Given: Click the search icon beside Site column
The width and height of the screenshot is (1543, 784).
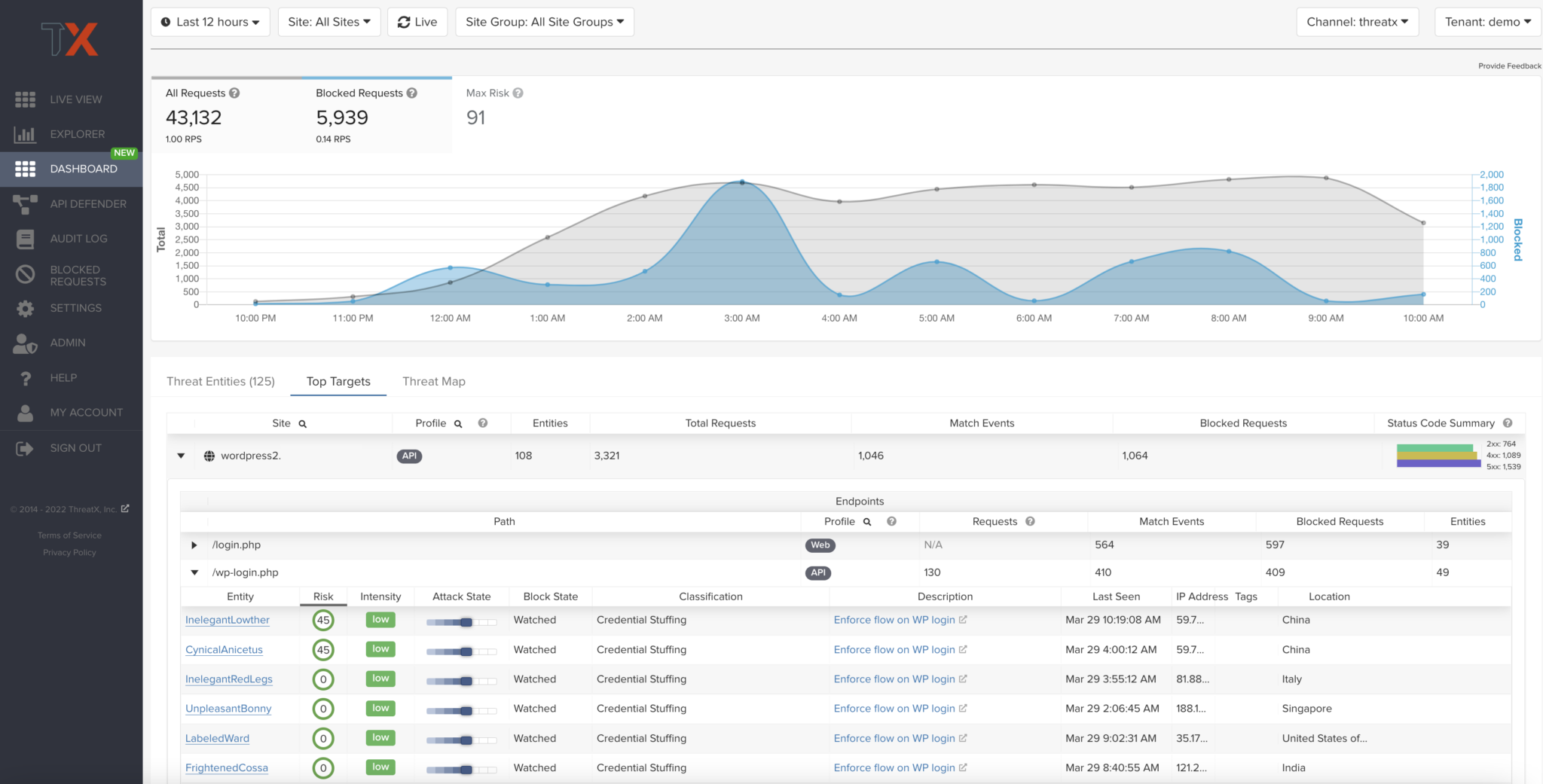Looking at the screenshot, I should pyautogui.click(x=303, y=424).
